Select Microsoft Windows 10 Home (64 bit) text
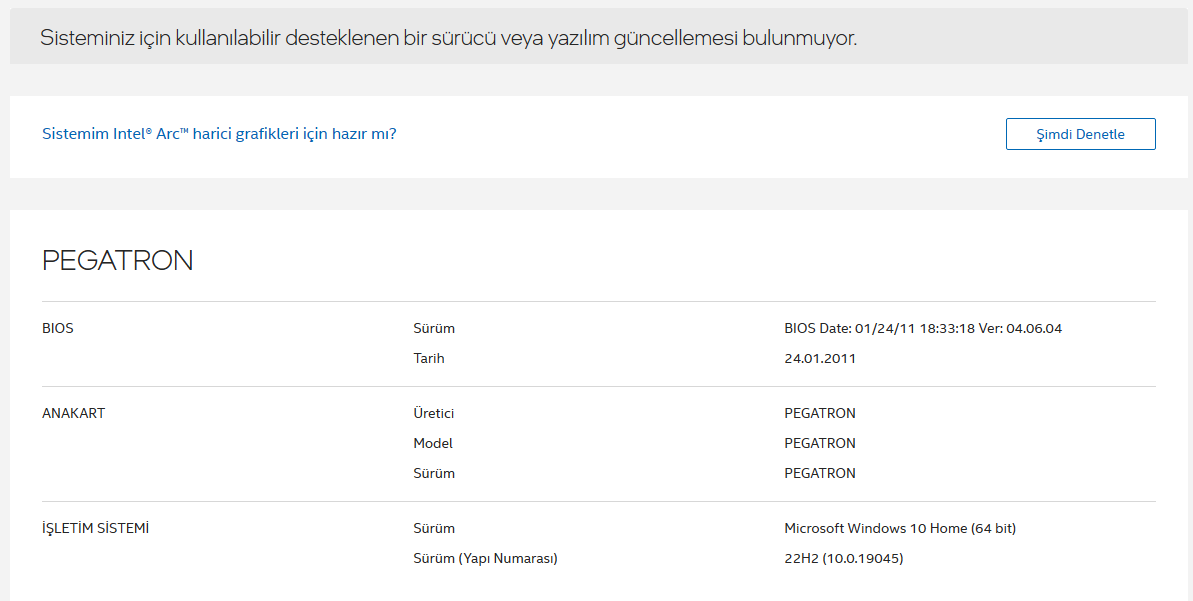 899,528
